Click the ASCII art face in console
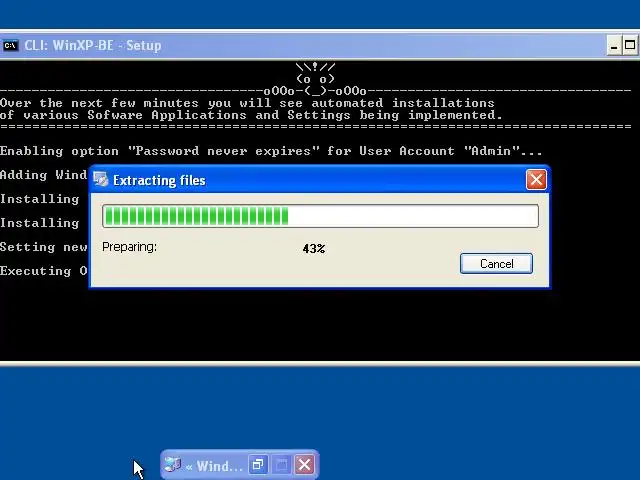This screenshot has height=480, width=640. (x=315, y=78)
